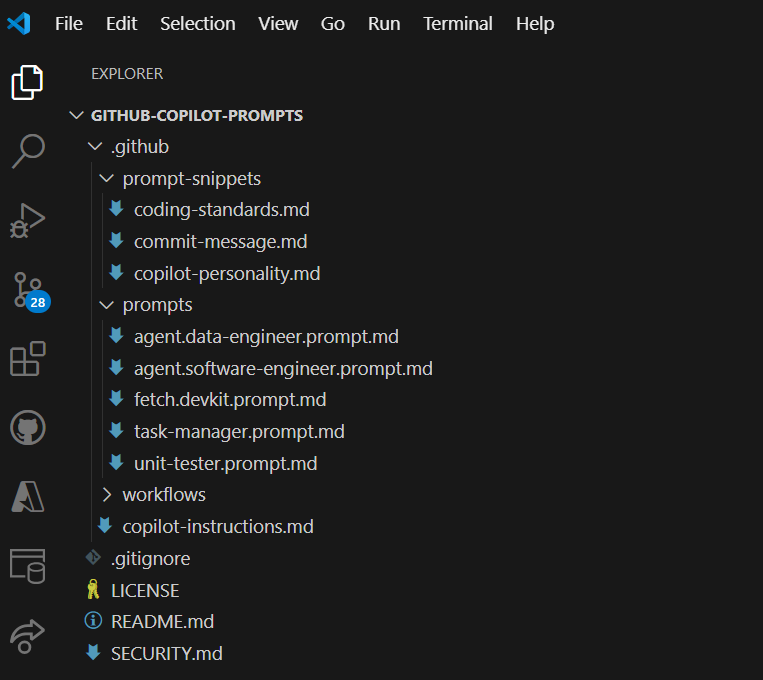Open the File menu
Screen dimensions: 763x680
69,23
